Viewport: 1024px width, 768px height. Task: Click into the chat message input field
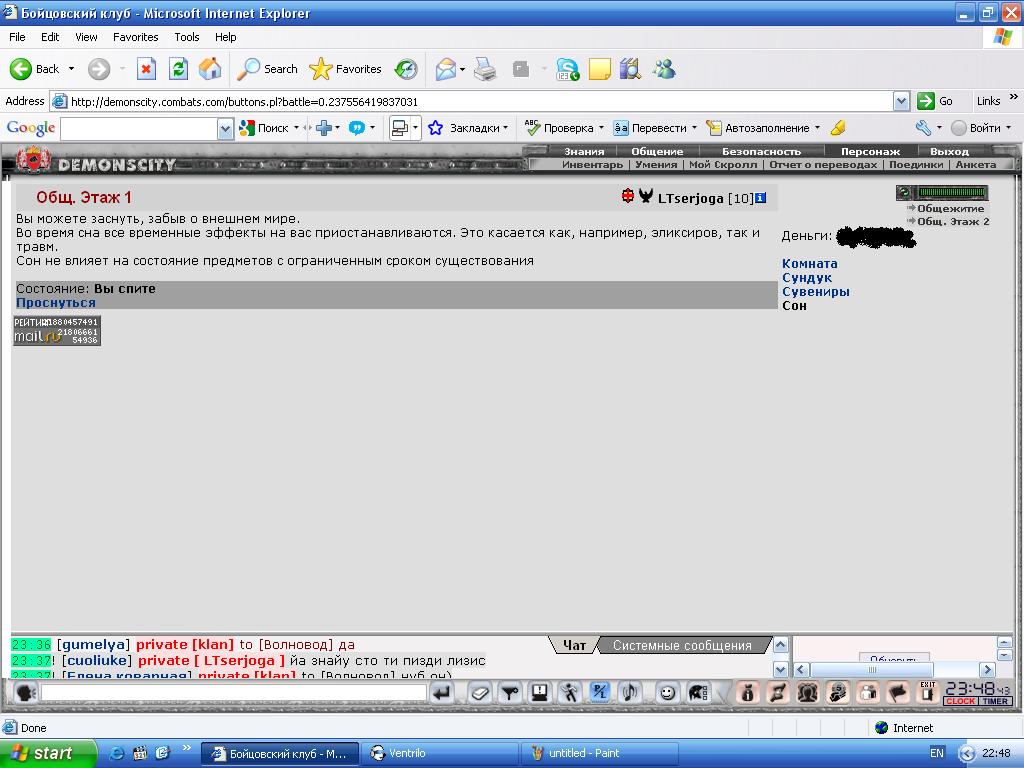[x=233, y=692]
